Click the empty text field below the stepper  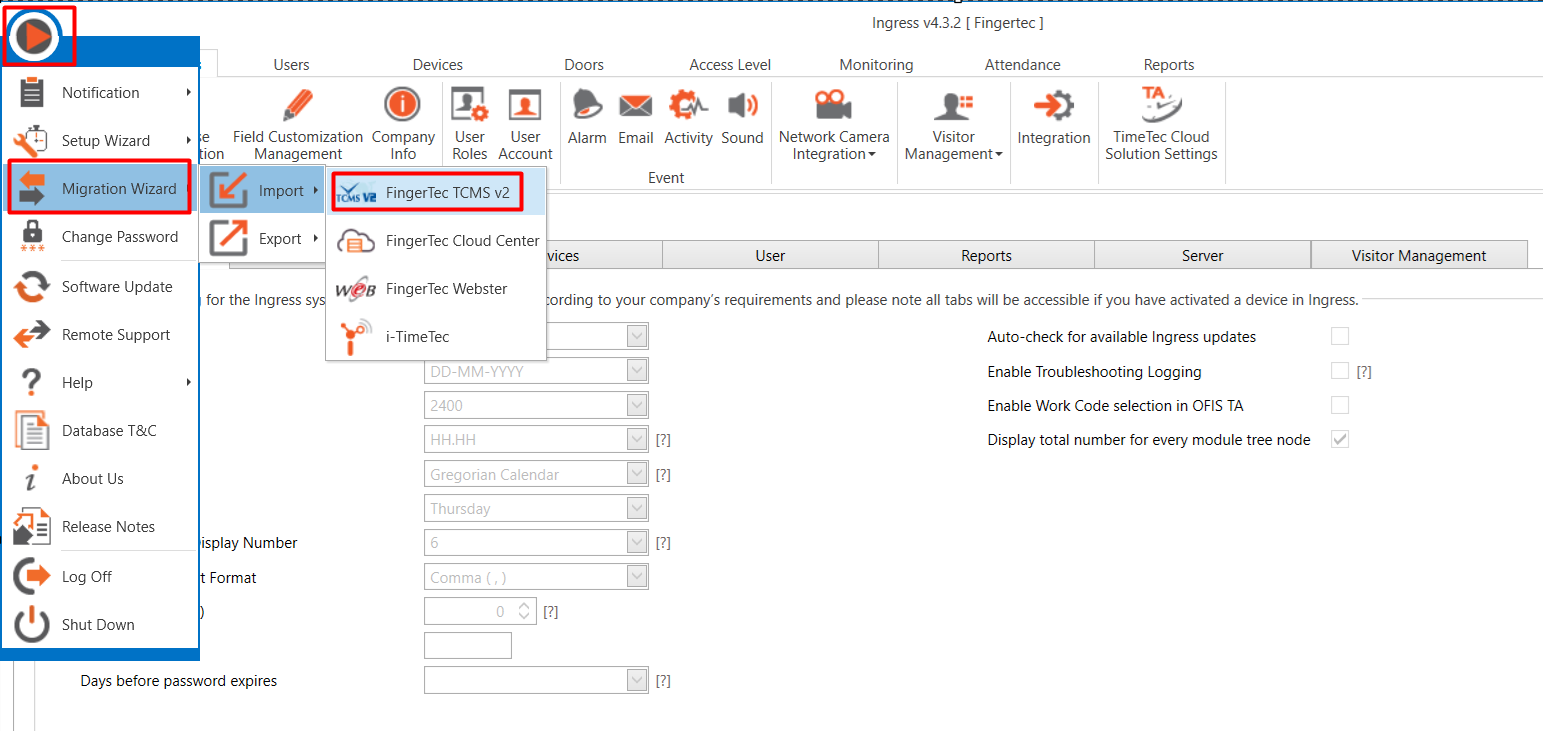pos(468,645)
